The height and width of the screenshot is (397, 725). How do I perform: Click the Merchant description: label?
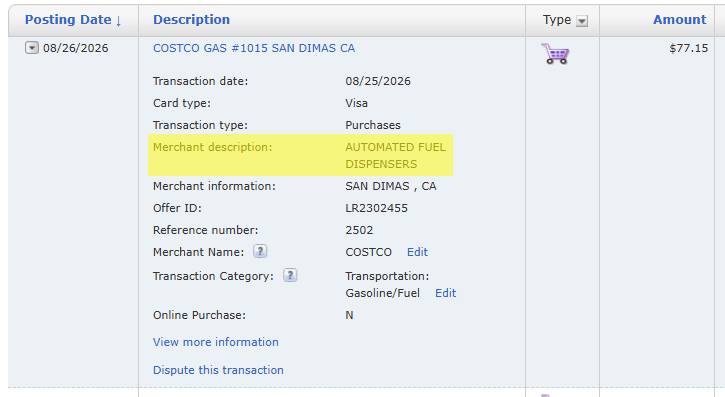pos(213,147)
